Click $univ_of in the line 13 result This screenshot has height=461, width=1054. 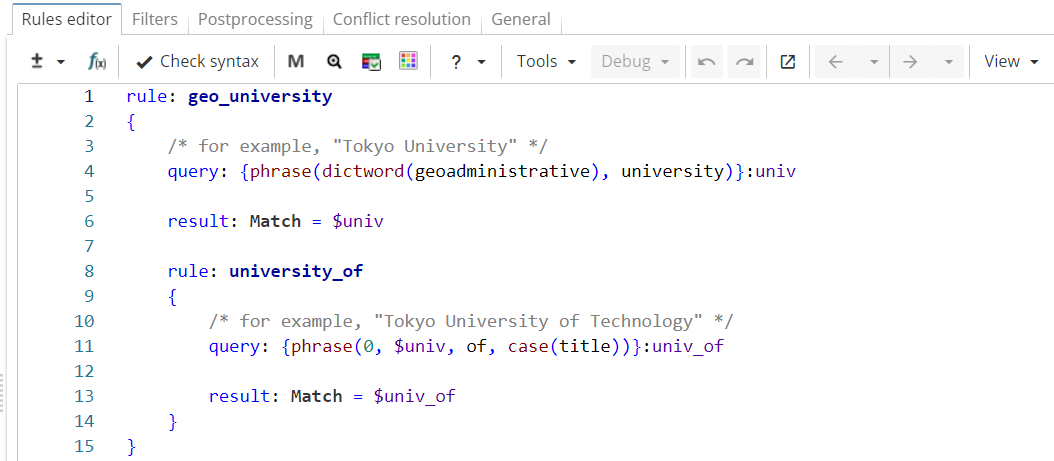(x=414, y=396)
